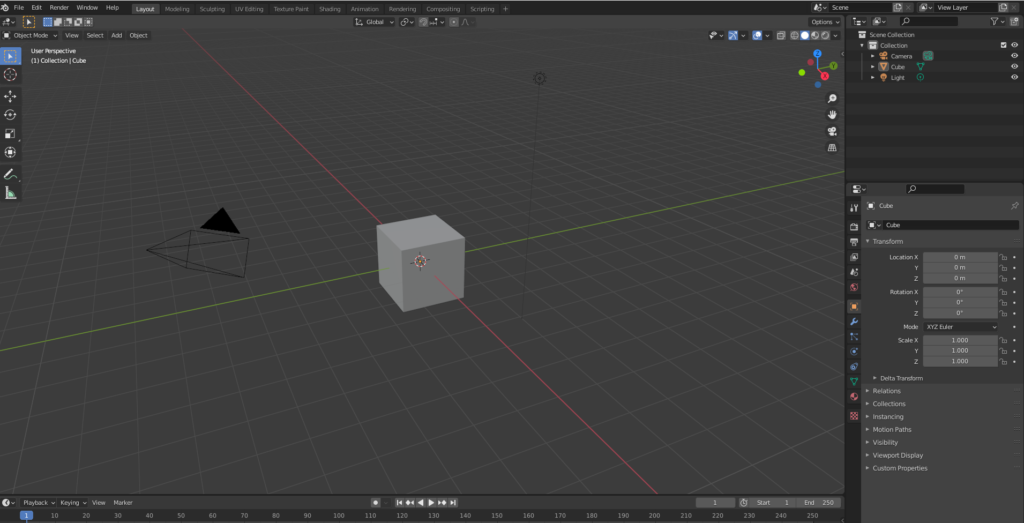Image resolution: width=1024 pixels, height=523 pixels.
Task: Select the Scale tool
Action: pos(10,134)
